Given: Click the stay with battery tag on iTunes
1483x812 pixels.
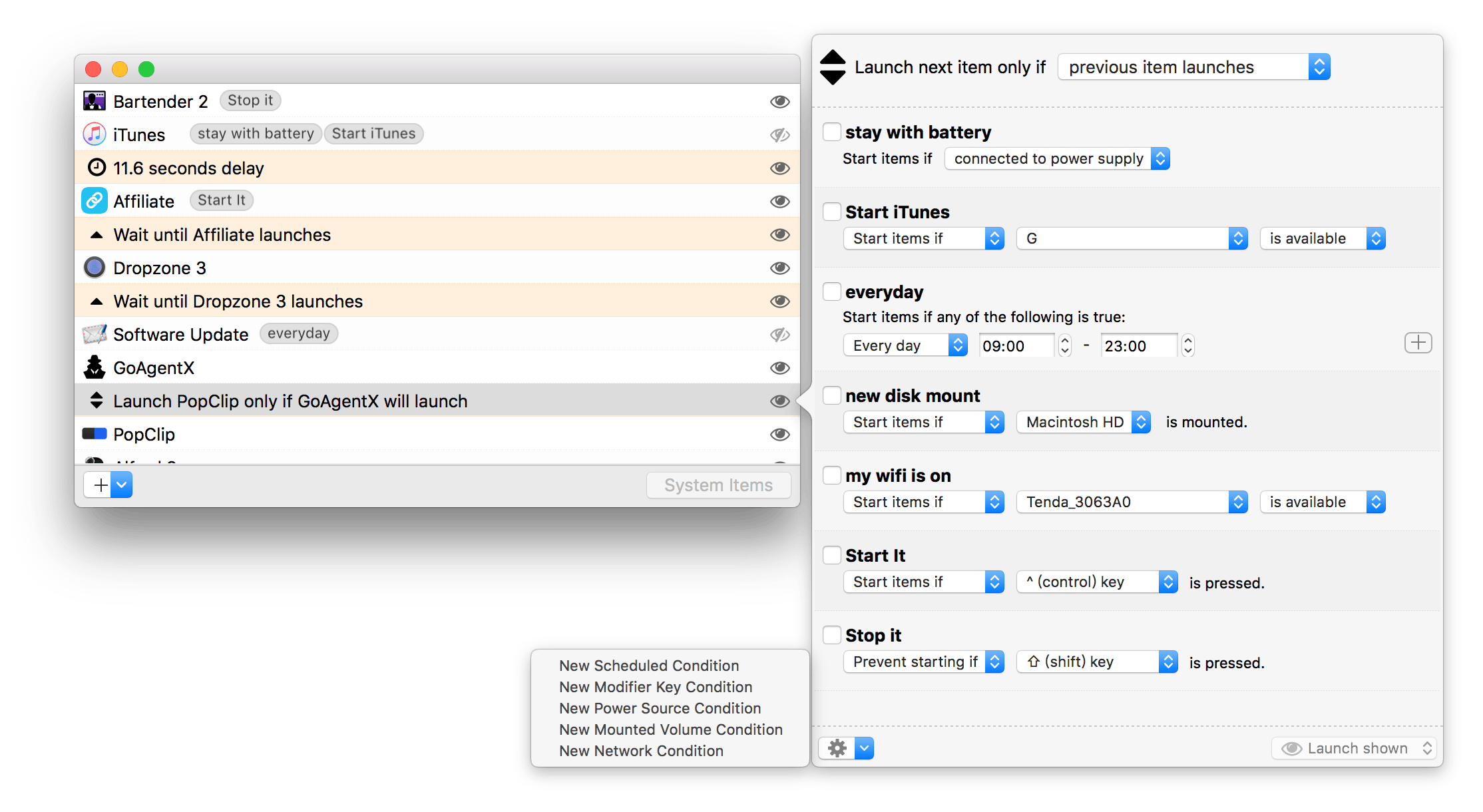Looking at the screenshot, I should (256, 134).
